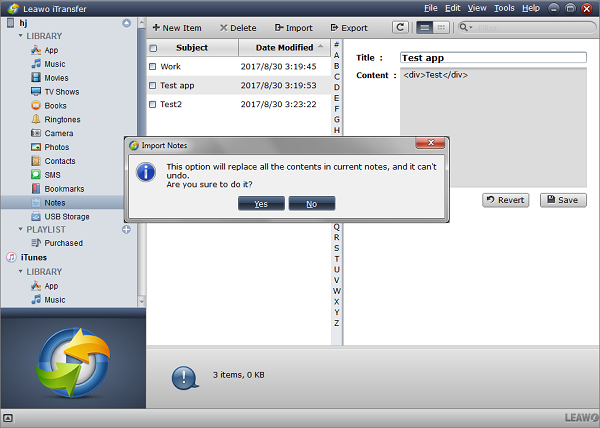Image resolution: width=600 pixels, height=428 pixels.
Task: Click the Revert button
Action: point(505,200)
